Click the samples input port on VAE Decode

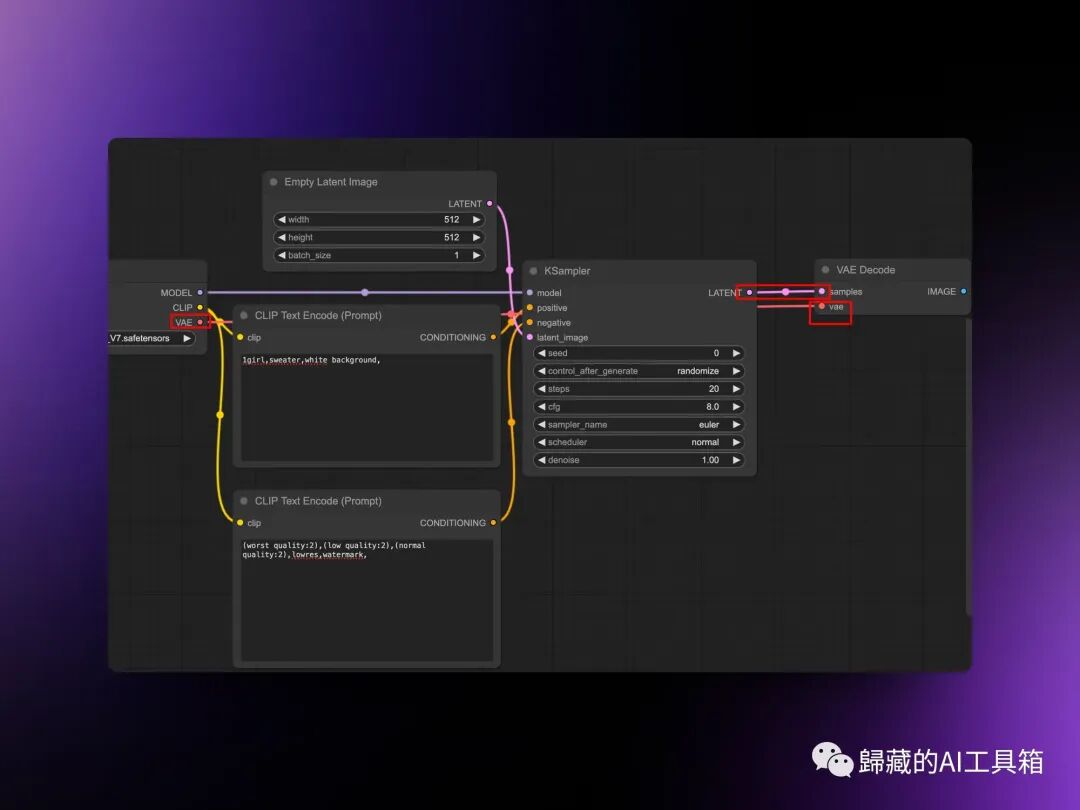pos(822,291)
